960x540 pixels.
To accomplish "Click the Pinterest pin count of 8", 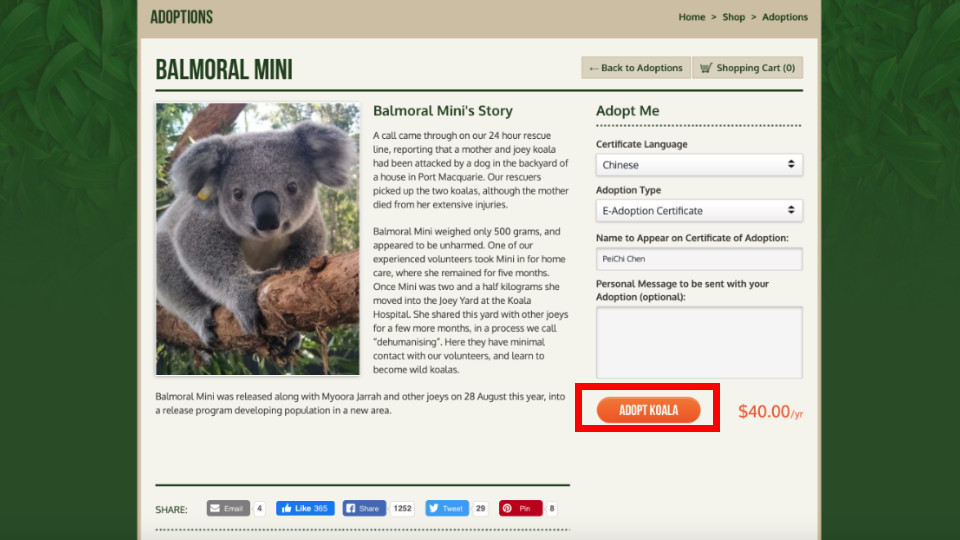I will [551, 508].
